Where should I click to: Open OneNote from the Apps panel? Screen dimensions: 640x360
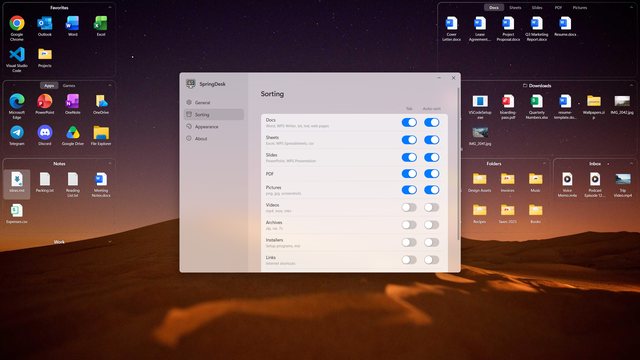pyautogui.click(x=73, y=104)
